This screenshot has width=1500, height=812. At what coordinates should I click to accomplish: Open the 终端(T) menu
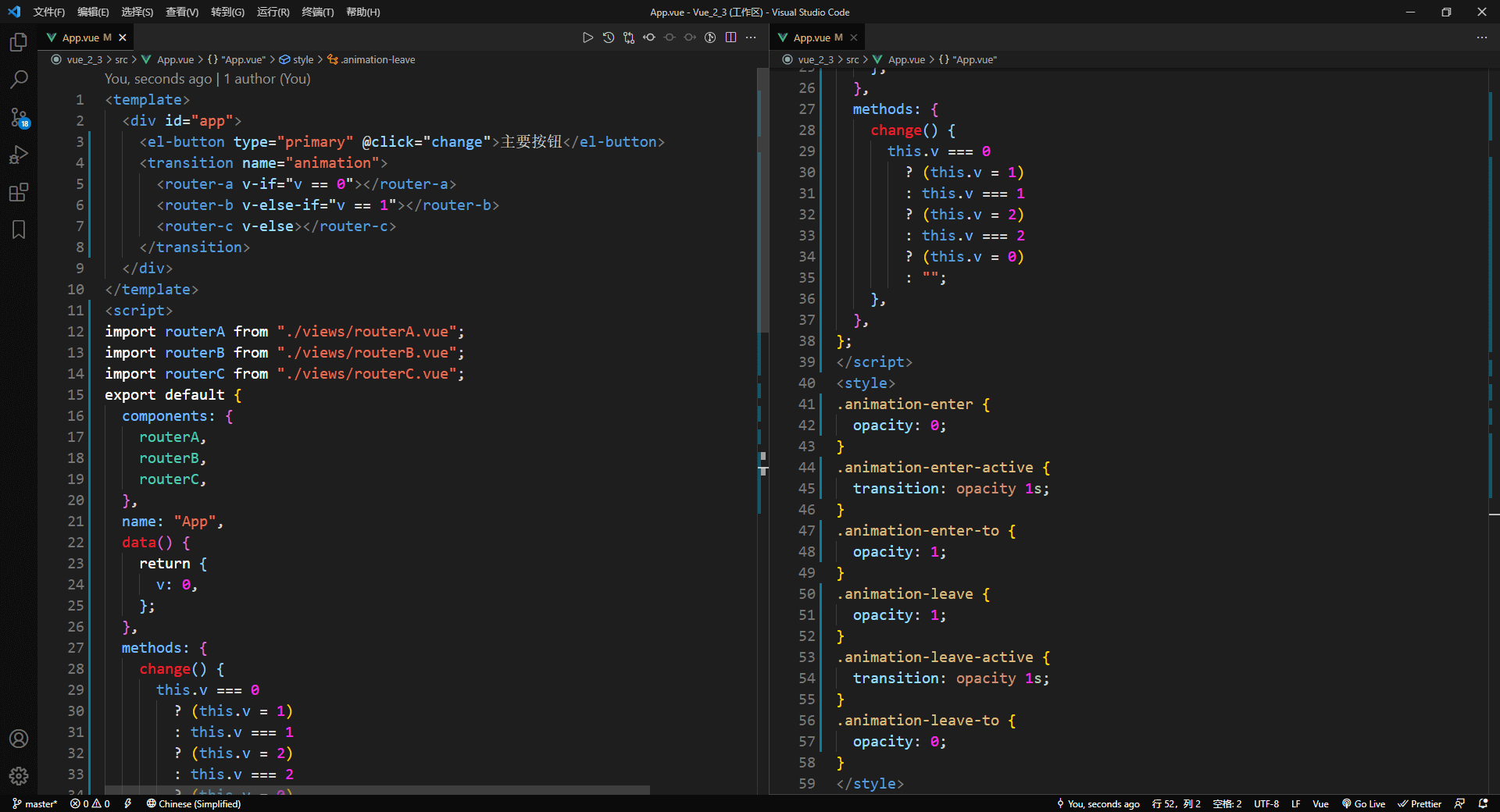click(x=317, y=12)
